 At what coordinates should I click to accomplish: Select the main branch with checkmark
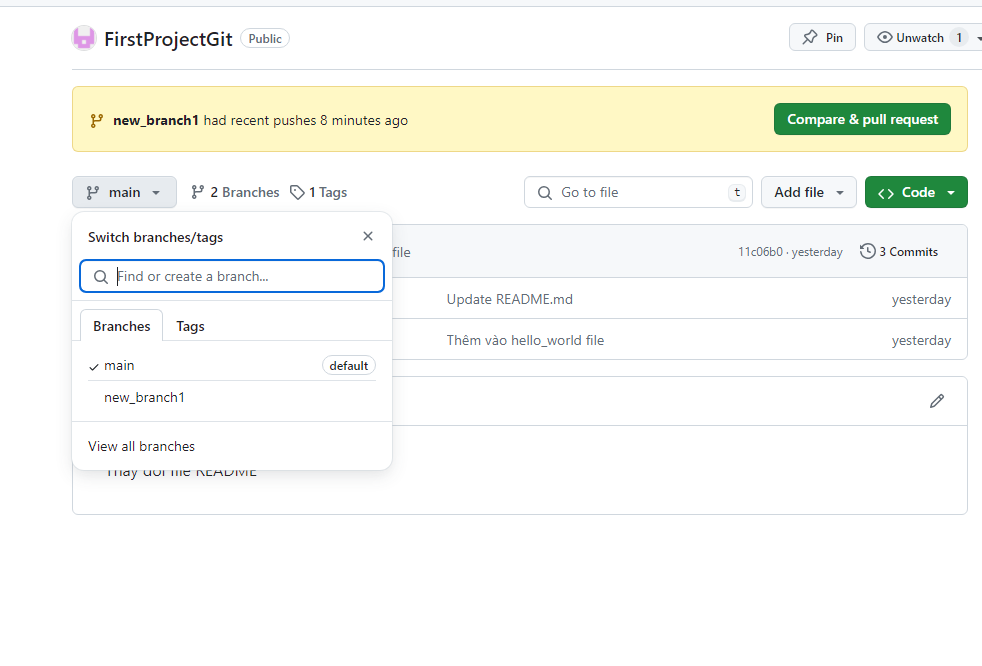119,366
